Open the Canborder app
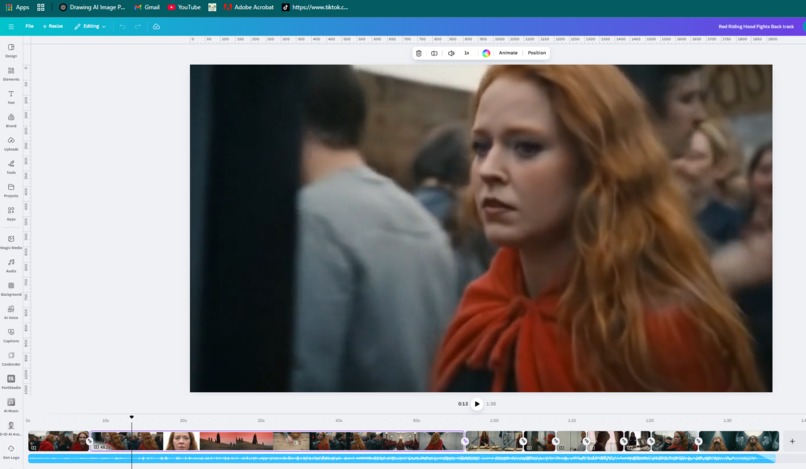Screen dimensions: 806x469 pyautogui.click(x=11, y=358)
